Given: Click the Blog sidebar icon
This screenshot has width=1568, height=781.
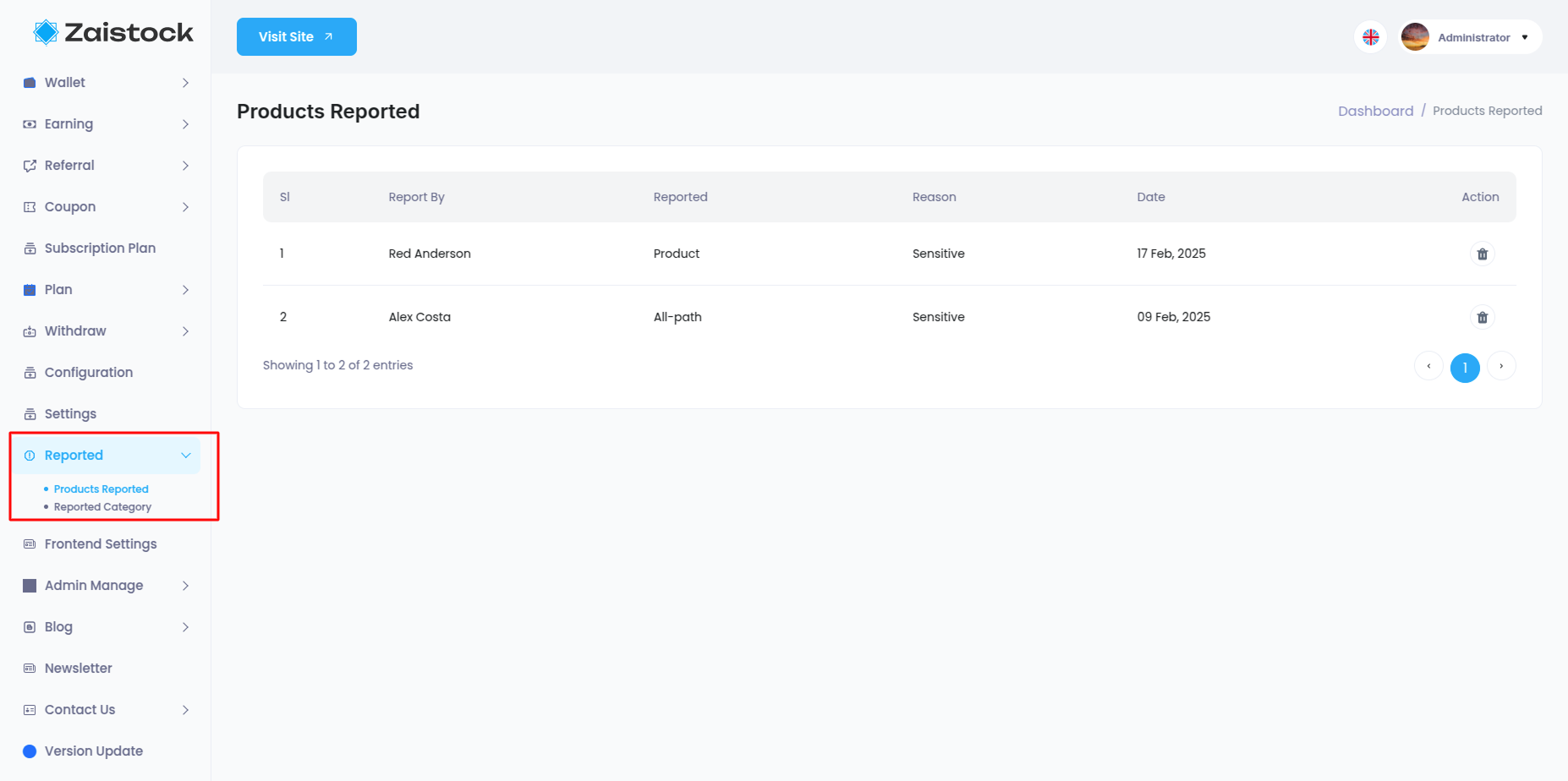Looking at the screenshot, I should coord(30,627).
